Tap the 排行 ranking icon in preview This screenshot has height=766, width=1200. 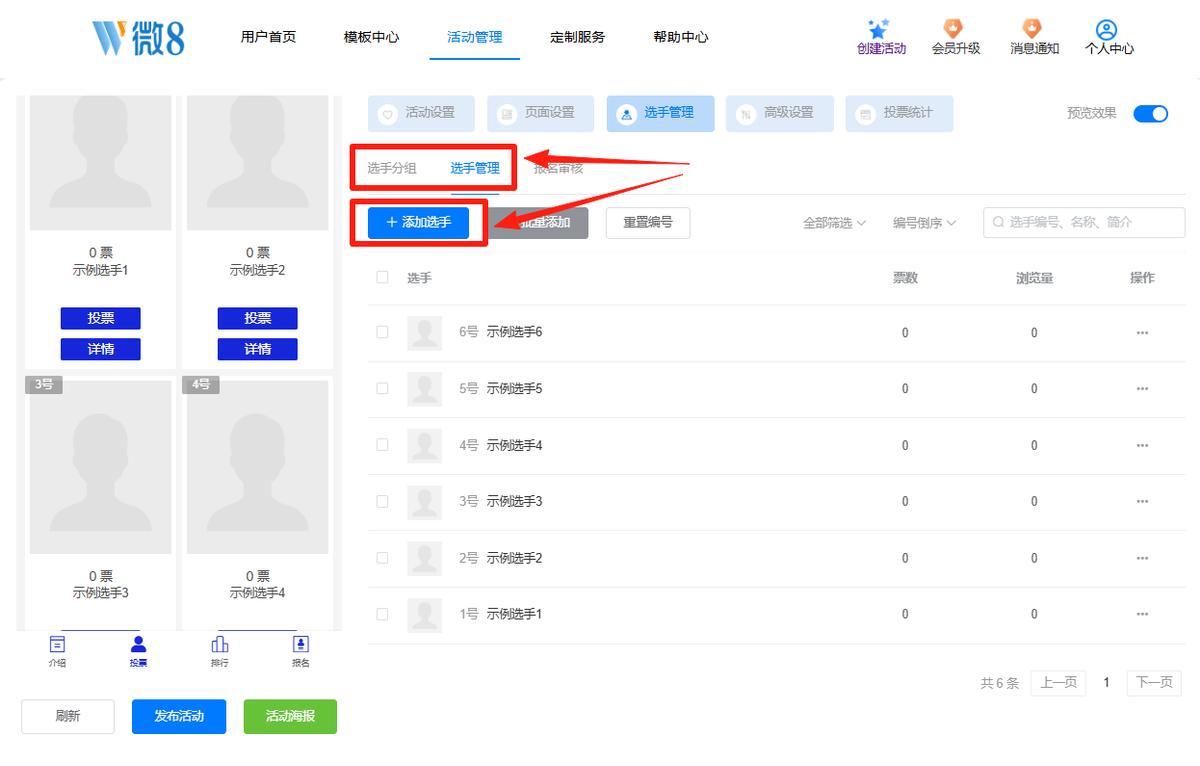tap(220, 645)
